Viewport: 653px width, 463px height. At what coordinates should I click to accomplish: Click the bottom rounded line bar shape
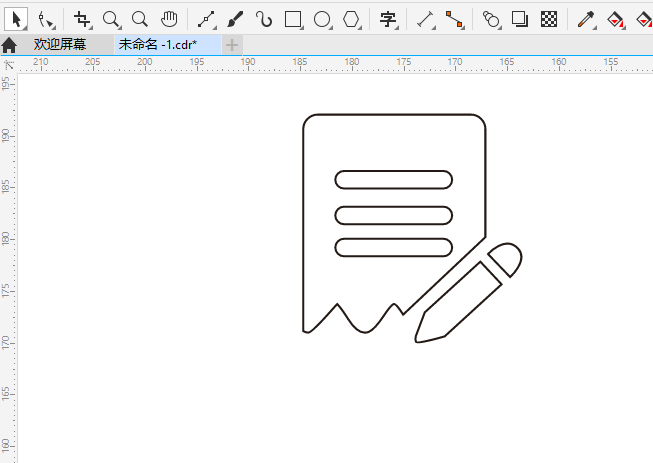(x=394, y=247)
